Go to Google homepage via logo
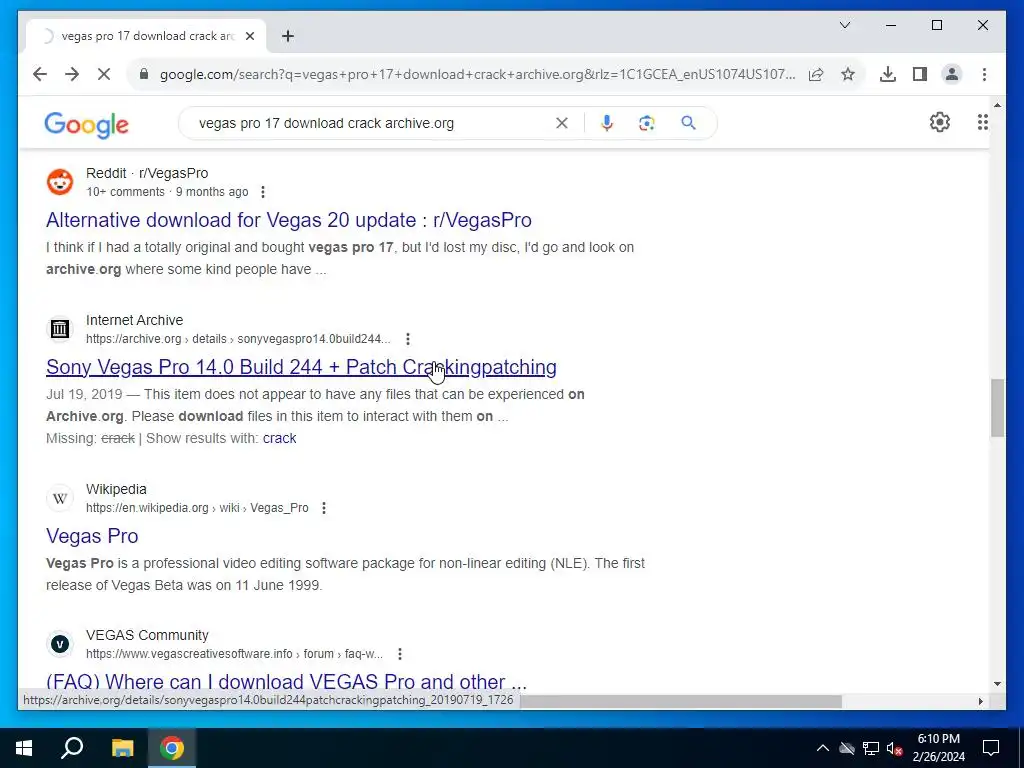The image size is (1024, 768). [x=86, y=124]
